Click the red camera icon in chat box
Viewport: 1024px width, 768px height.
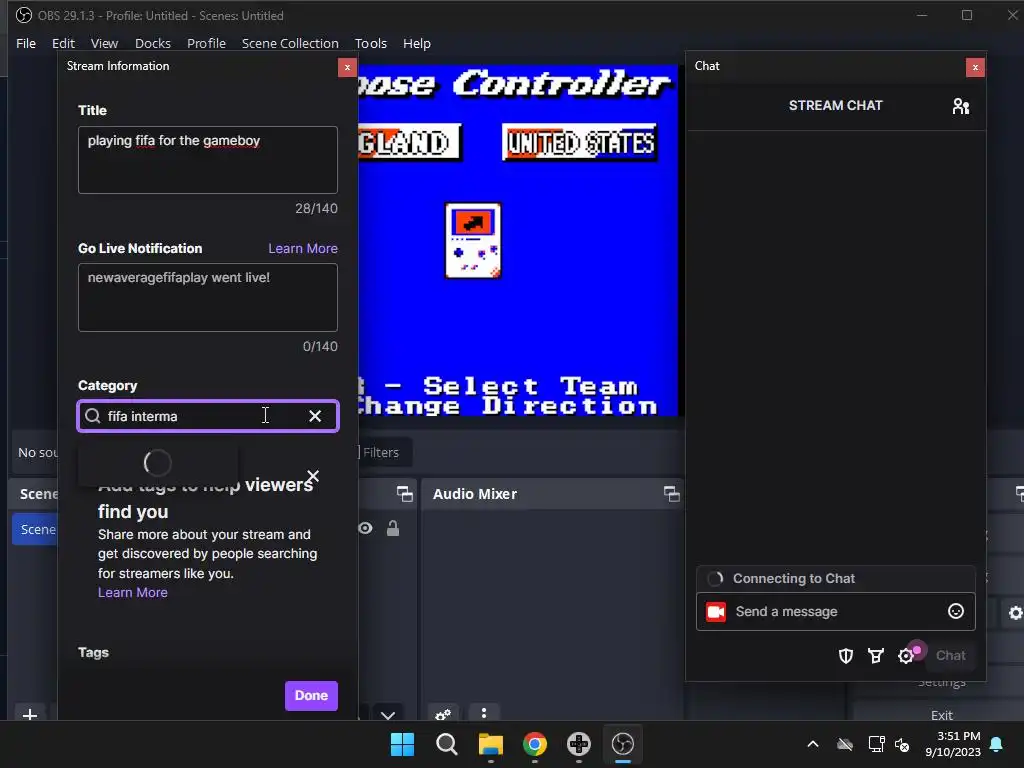(x=716, y=612)
